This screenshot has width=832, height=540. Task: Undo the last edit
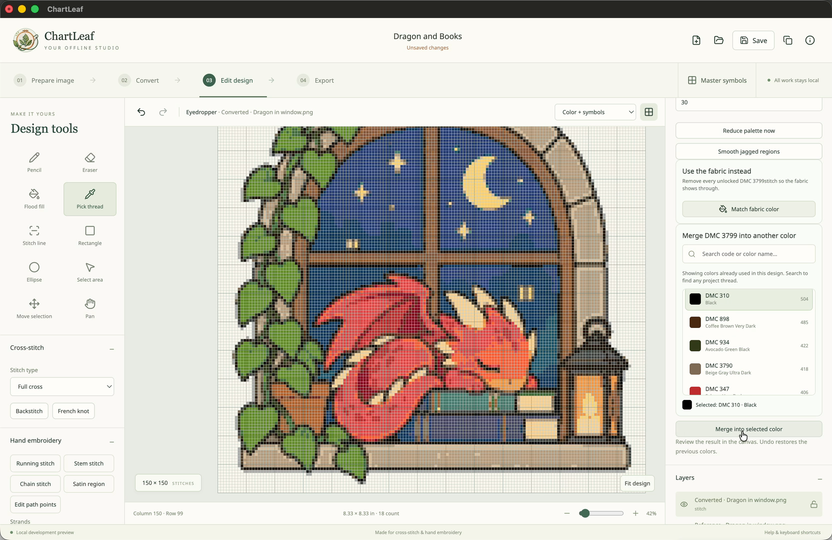click(x=141, y=112)
